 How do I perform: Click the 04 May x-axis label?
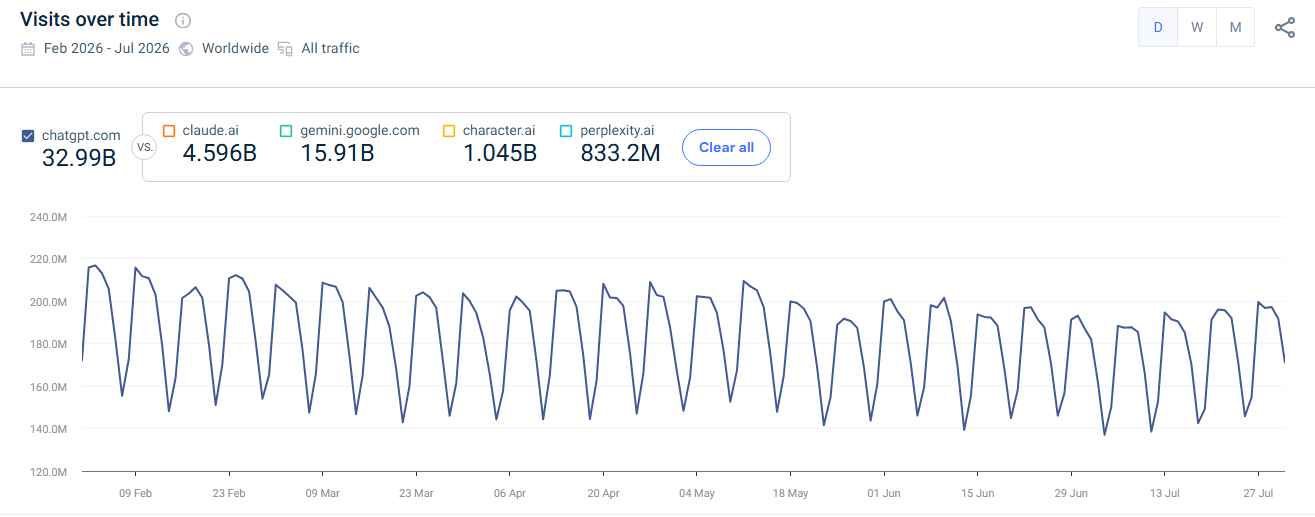point(697,493)
